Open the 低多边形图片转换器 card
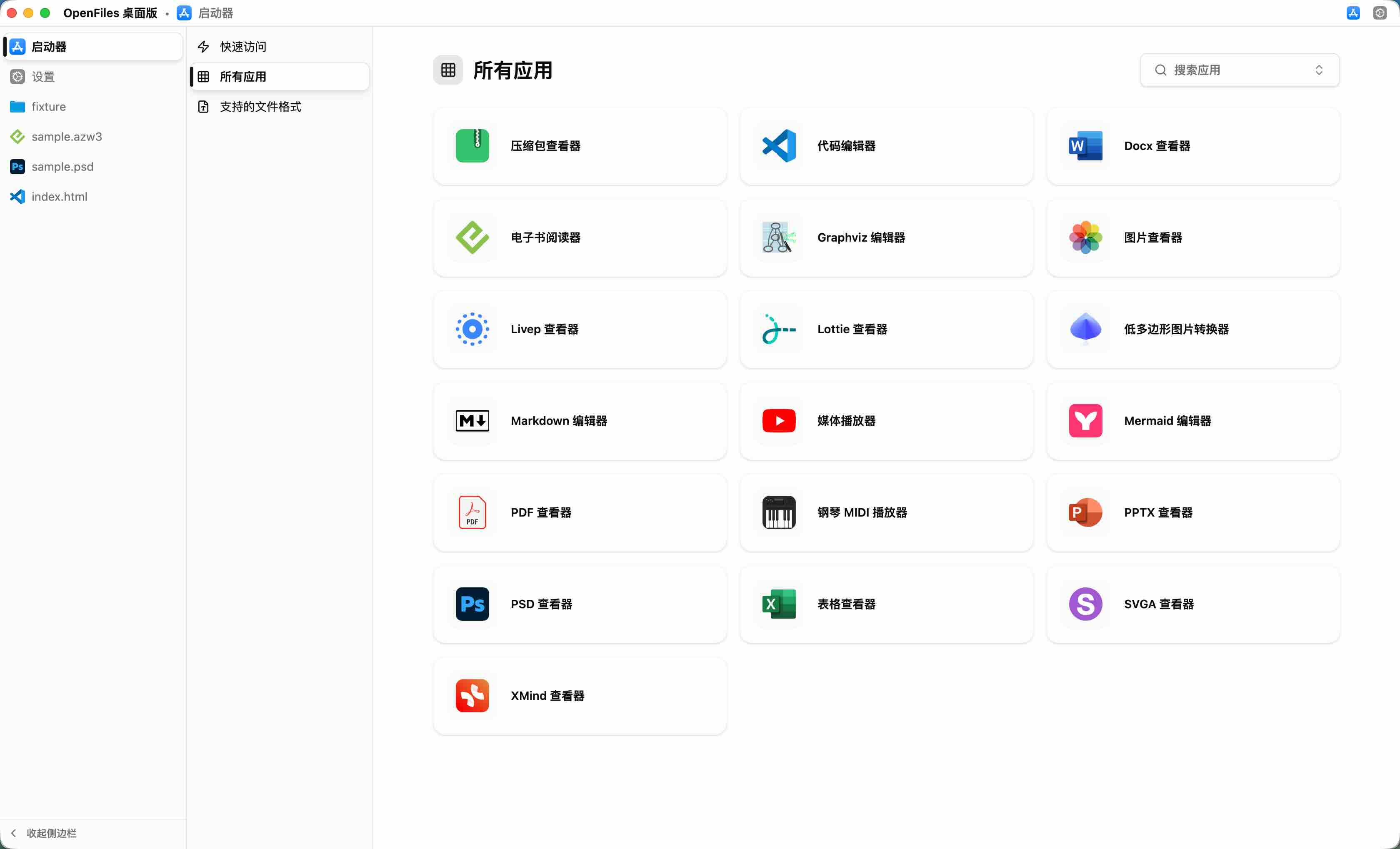Screen dimensions: 1400x849 click(x=1192, y=329)
